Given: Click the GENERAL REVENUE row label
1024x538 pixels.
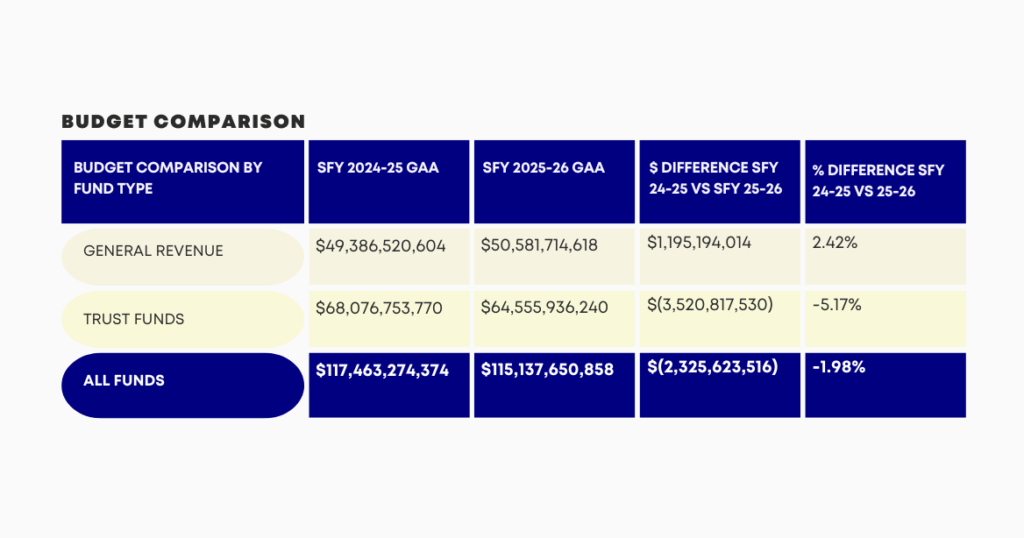Looking at the screenshot, I should 183,257.
